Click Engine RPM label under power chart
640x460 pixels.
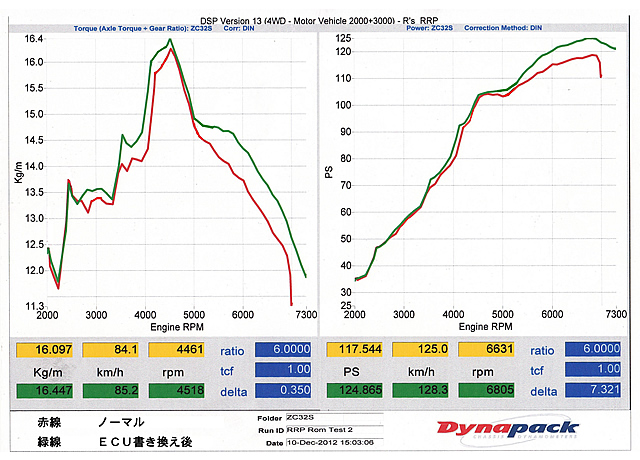[x=485, y=327]
